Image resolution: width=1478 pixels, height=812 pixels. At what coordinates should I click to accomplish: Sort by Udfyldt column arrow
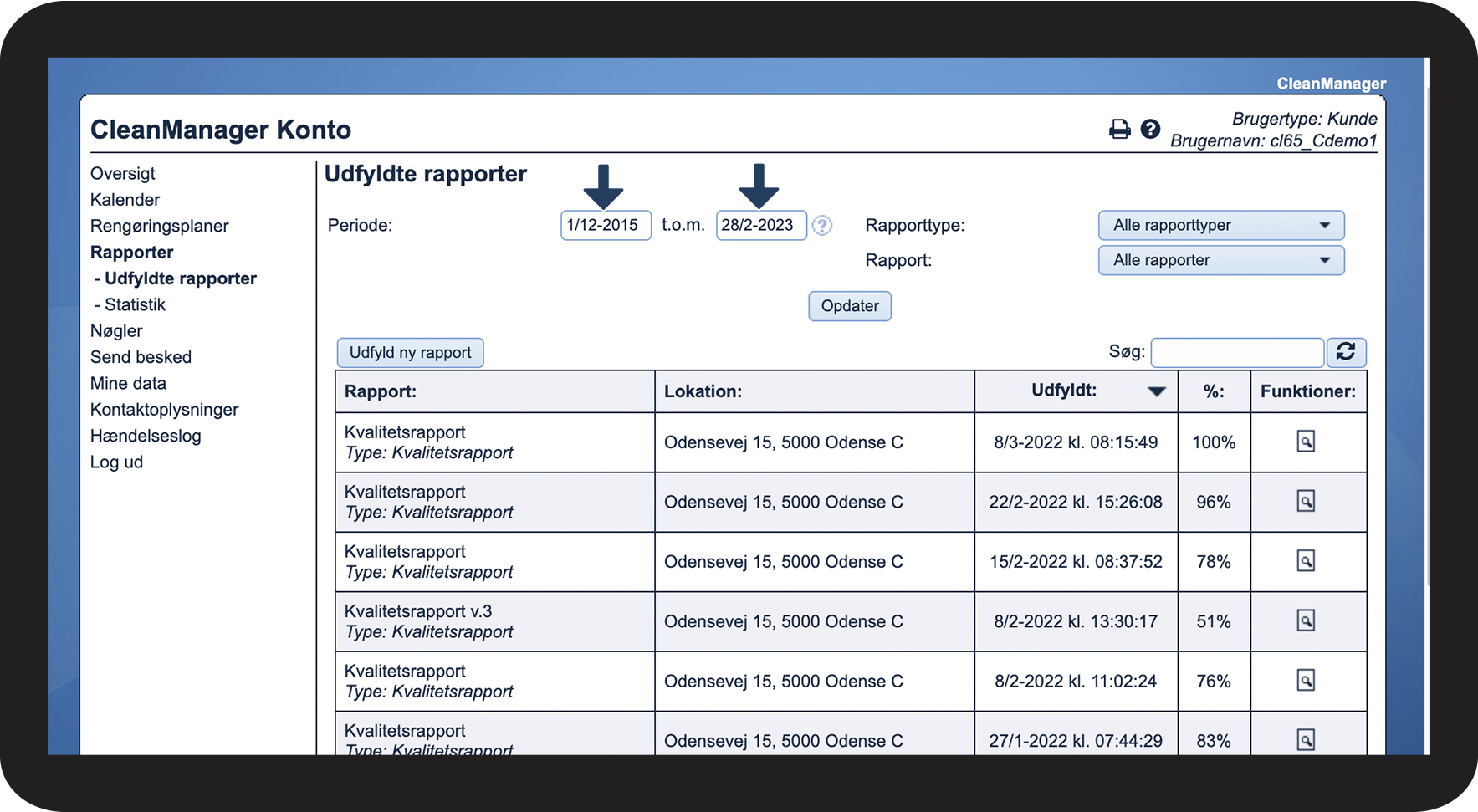(1156, 391)
